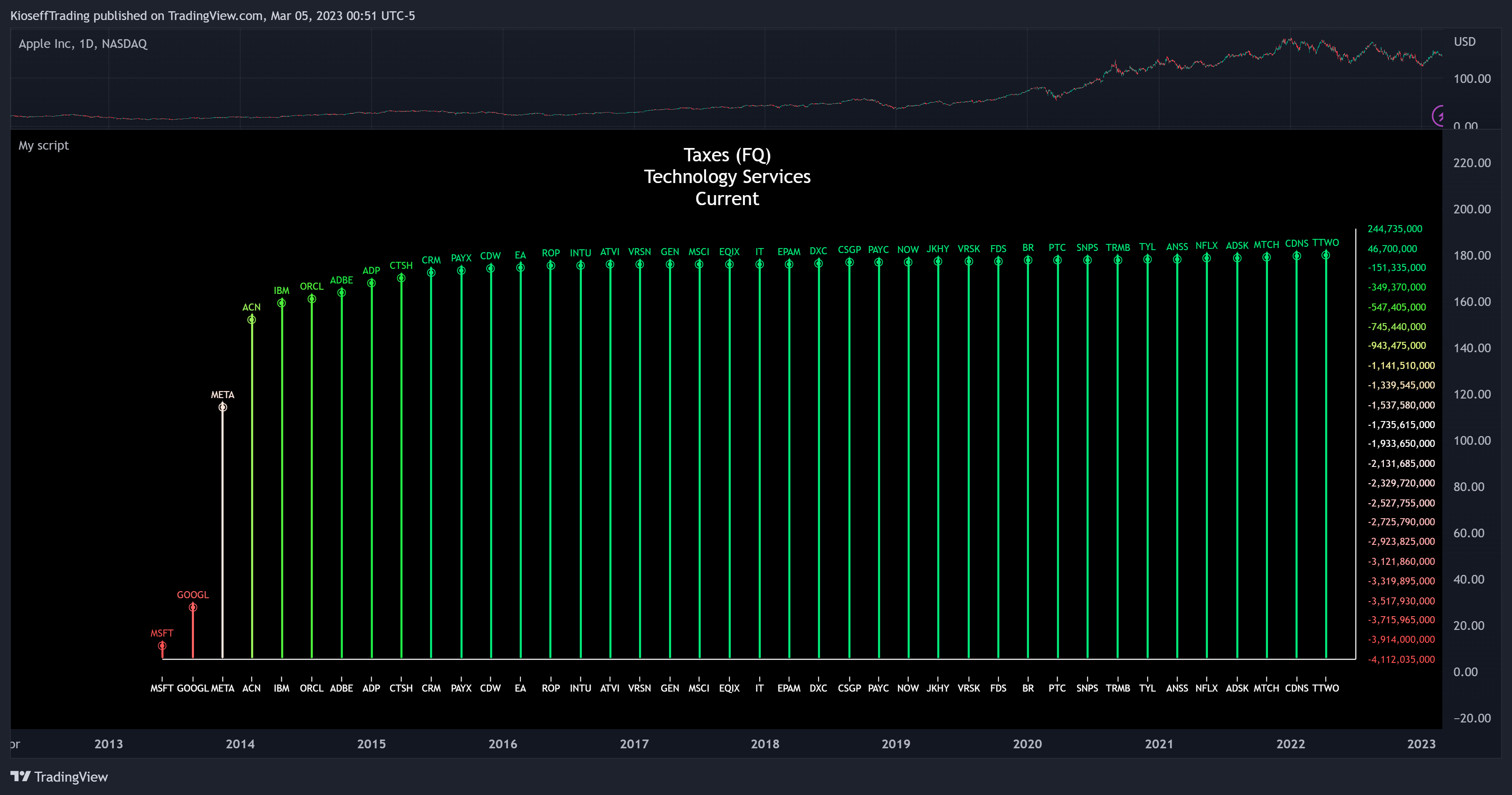This screenshot has width=1512, height=795.
Task: Click the red -3,914,000,000 scale value
Action: [x=1401, y=640]
